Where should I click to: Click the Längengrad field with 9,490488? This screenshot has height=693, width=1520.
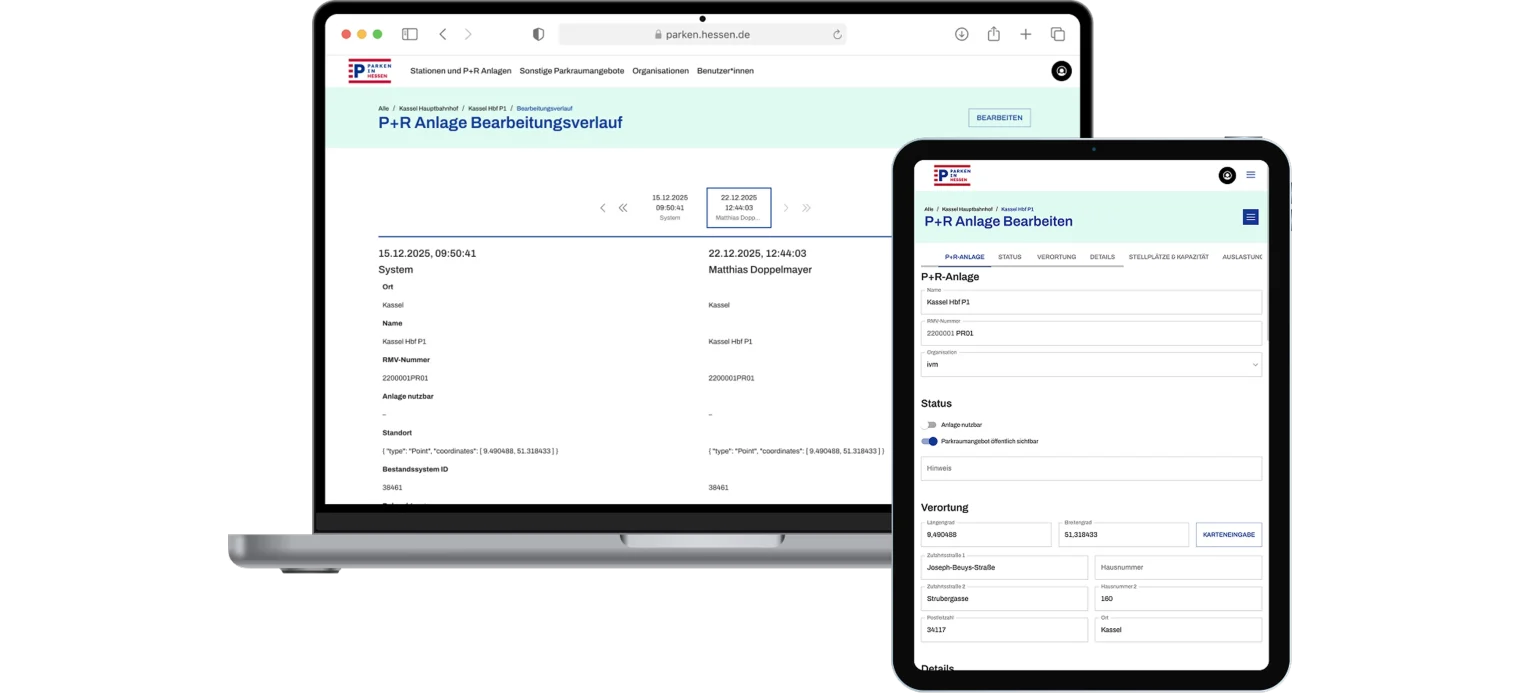tap(986, 535)
